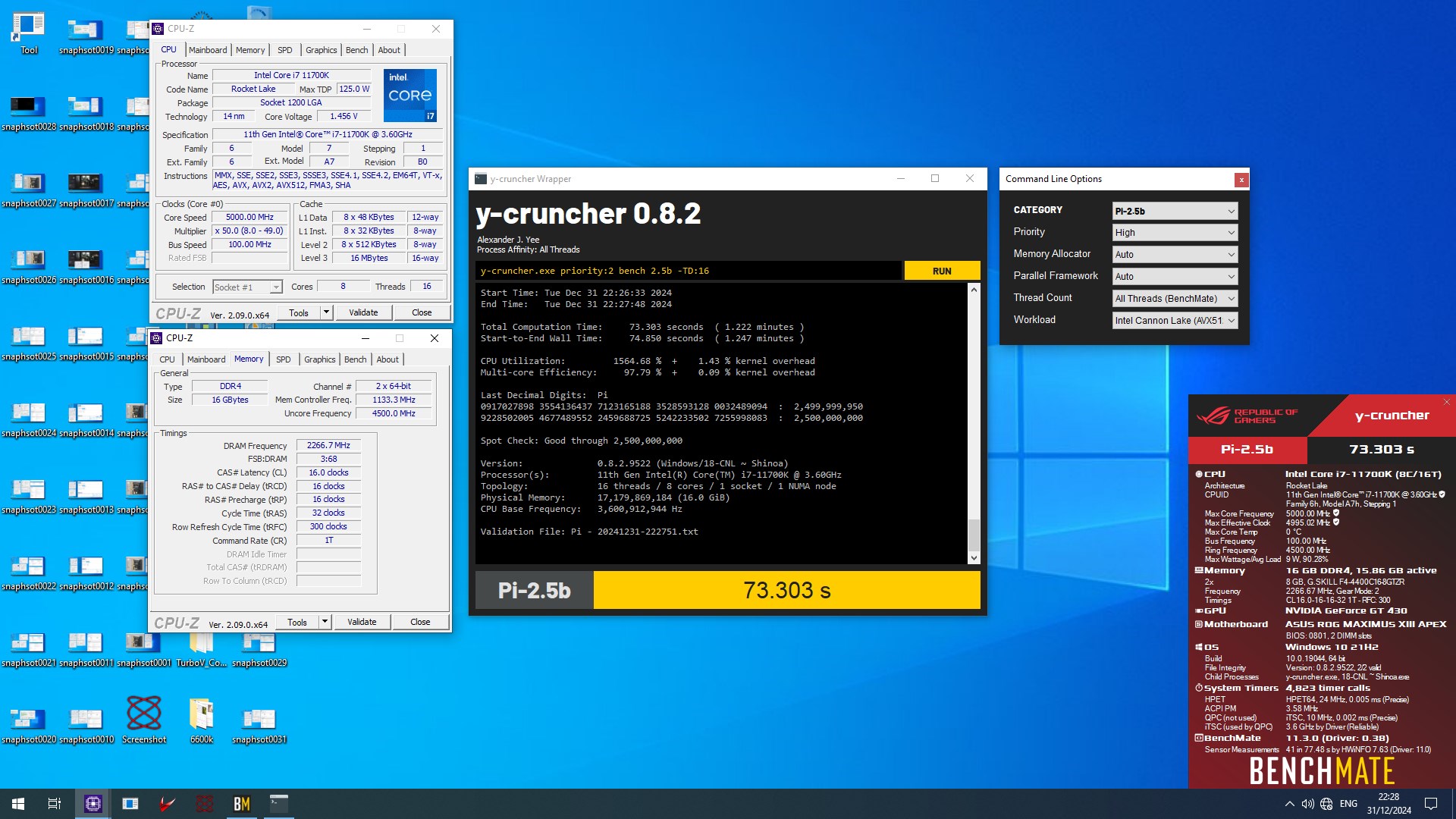Switch to Mainboard tab in upper CPU-Z
Viewport: 1456px width, 819px height.
208,50
